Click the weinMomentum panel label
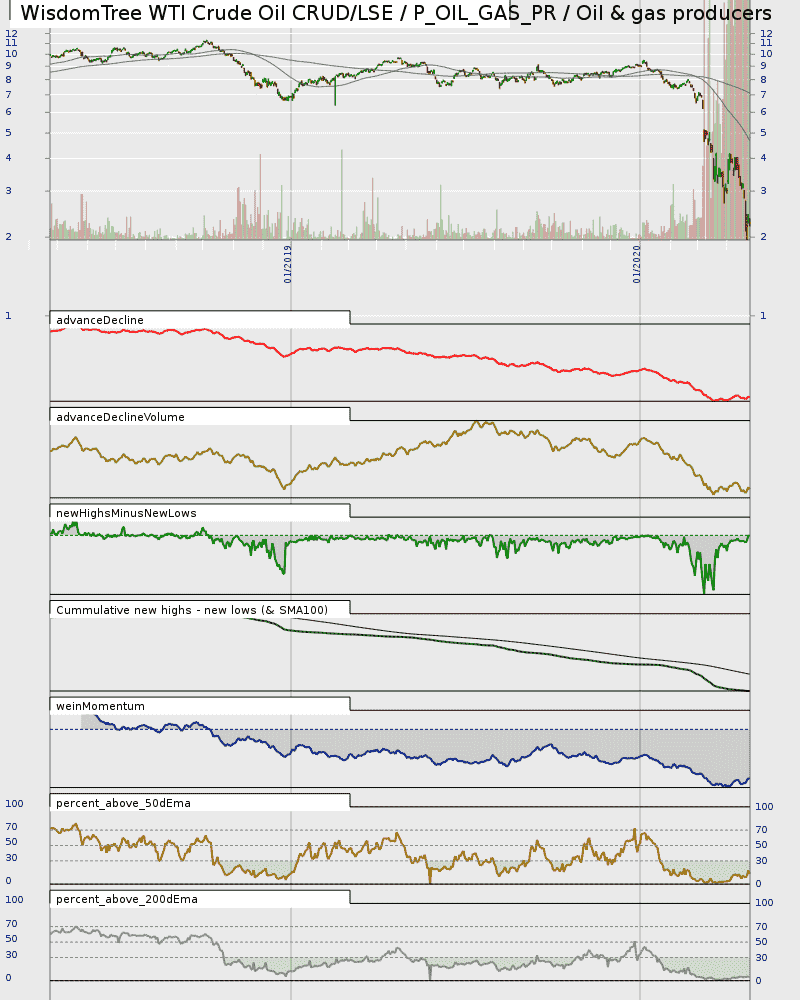This screenshot has height=1000, width=800. (x=100, y=707)
